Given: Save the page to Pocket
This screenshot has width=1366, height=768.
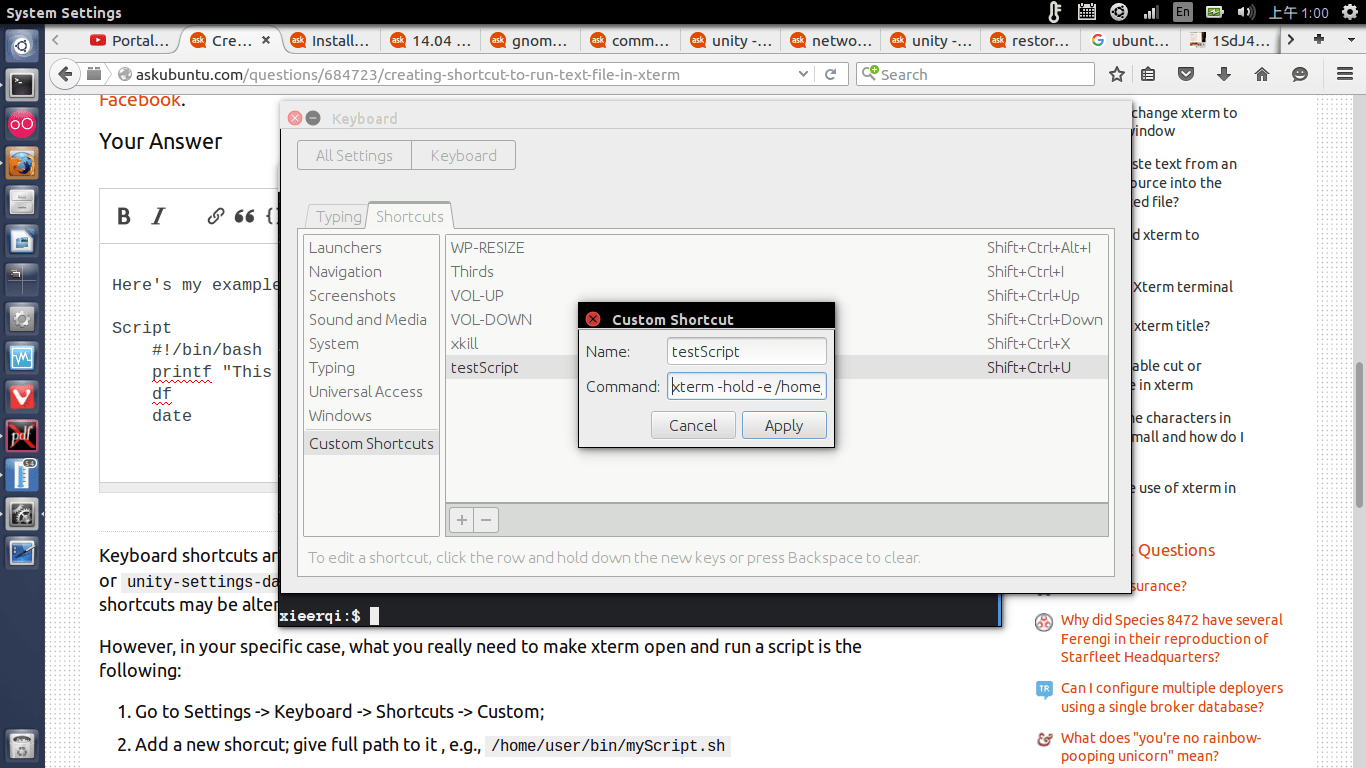Looking at the screenshot, I should [1186, 74].
